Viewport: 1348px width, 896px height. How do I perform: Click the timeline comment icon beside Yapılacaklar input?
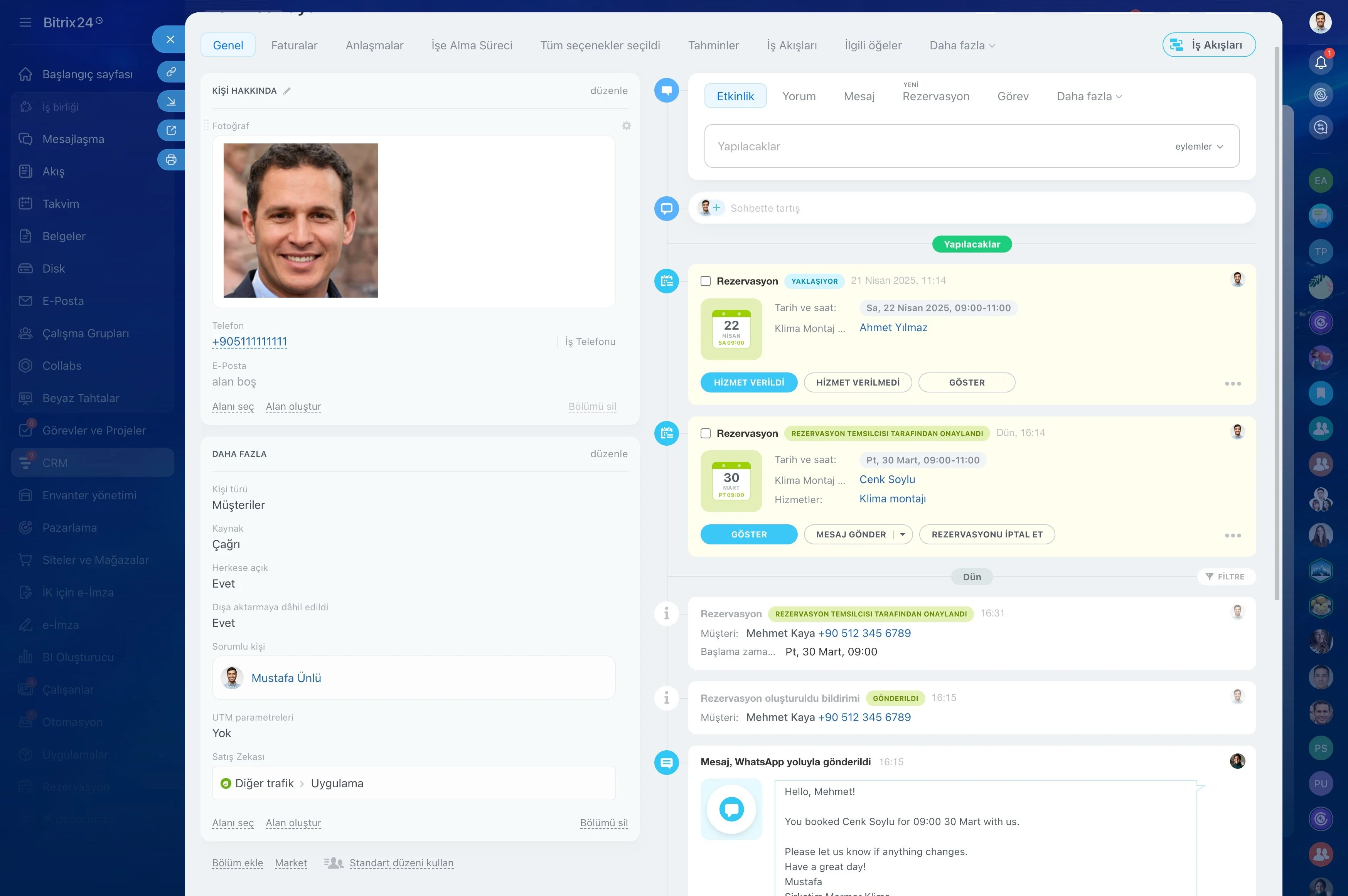tap(666, 90)
